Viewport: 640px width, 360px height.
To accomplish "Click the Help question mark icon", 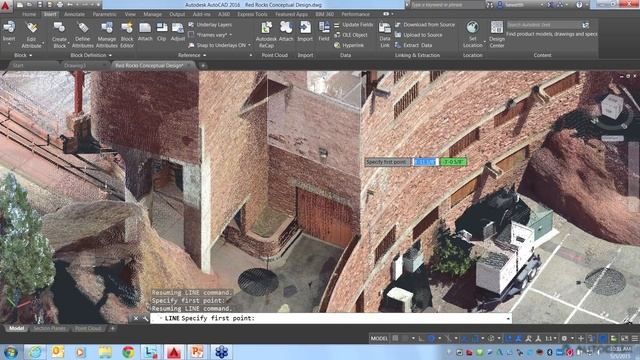I will (579, 5).
